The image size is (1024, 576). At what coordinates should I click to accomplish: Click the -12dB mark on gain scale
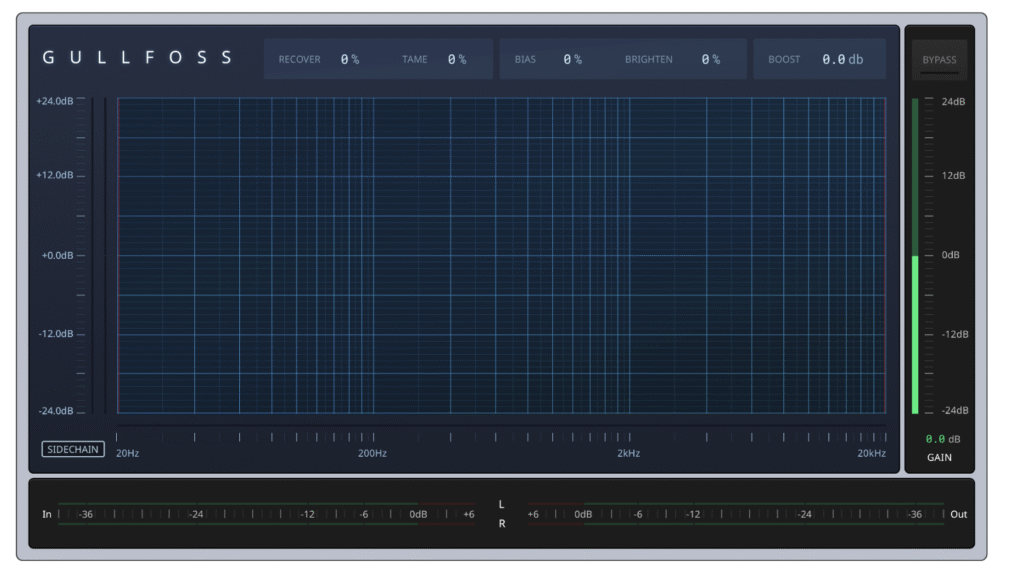[x=953, y=334]
